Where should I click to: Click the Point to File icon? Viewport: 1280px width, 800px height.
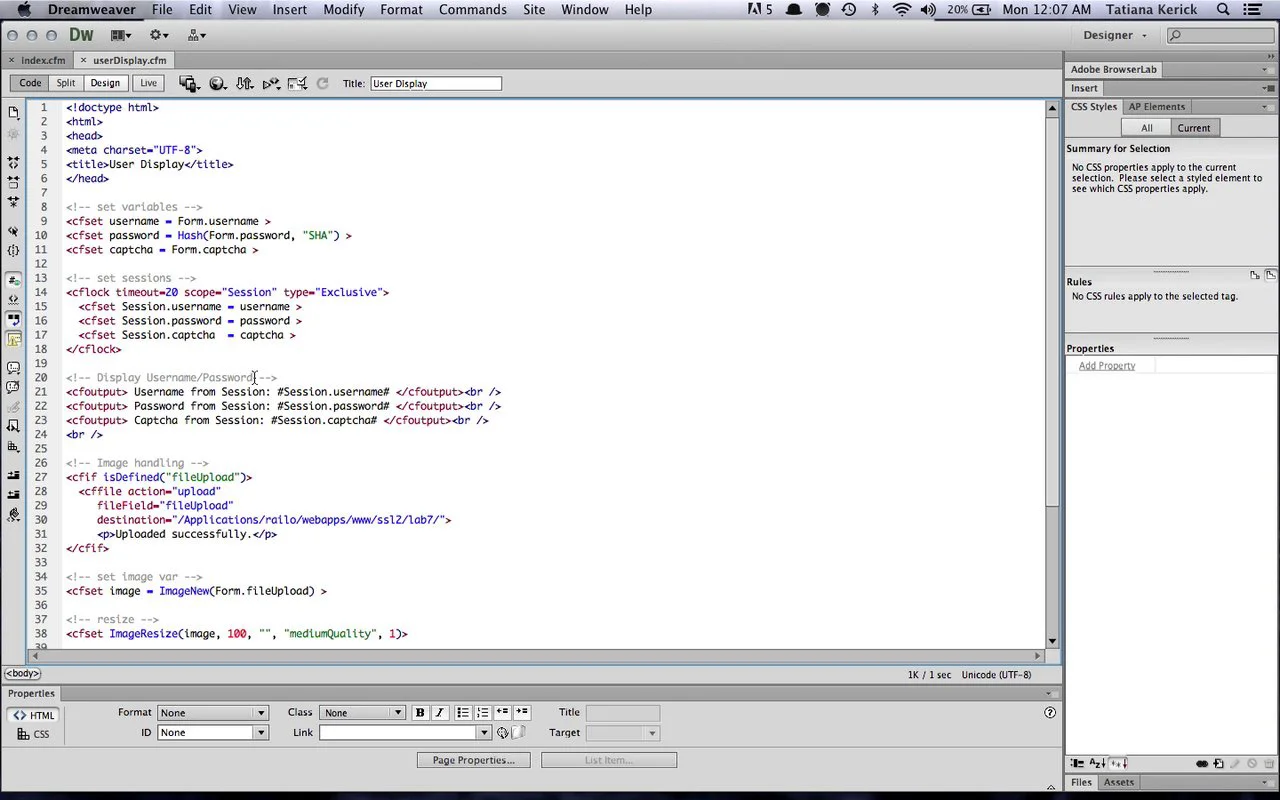pos(503,733)
